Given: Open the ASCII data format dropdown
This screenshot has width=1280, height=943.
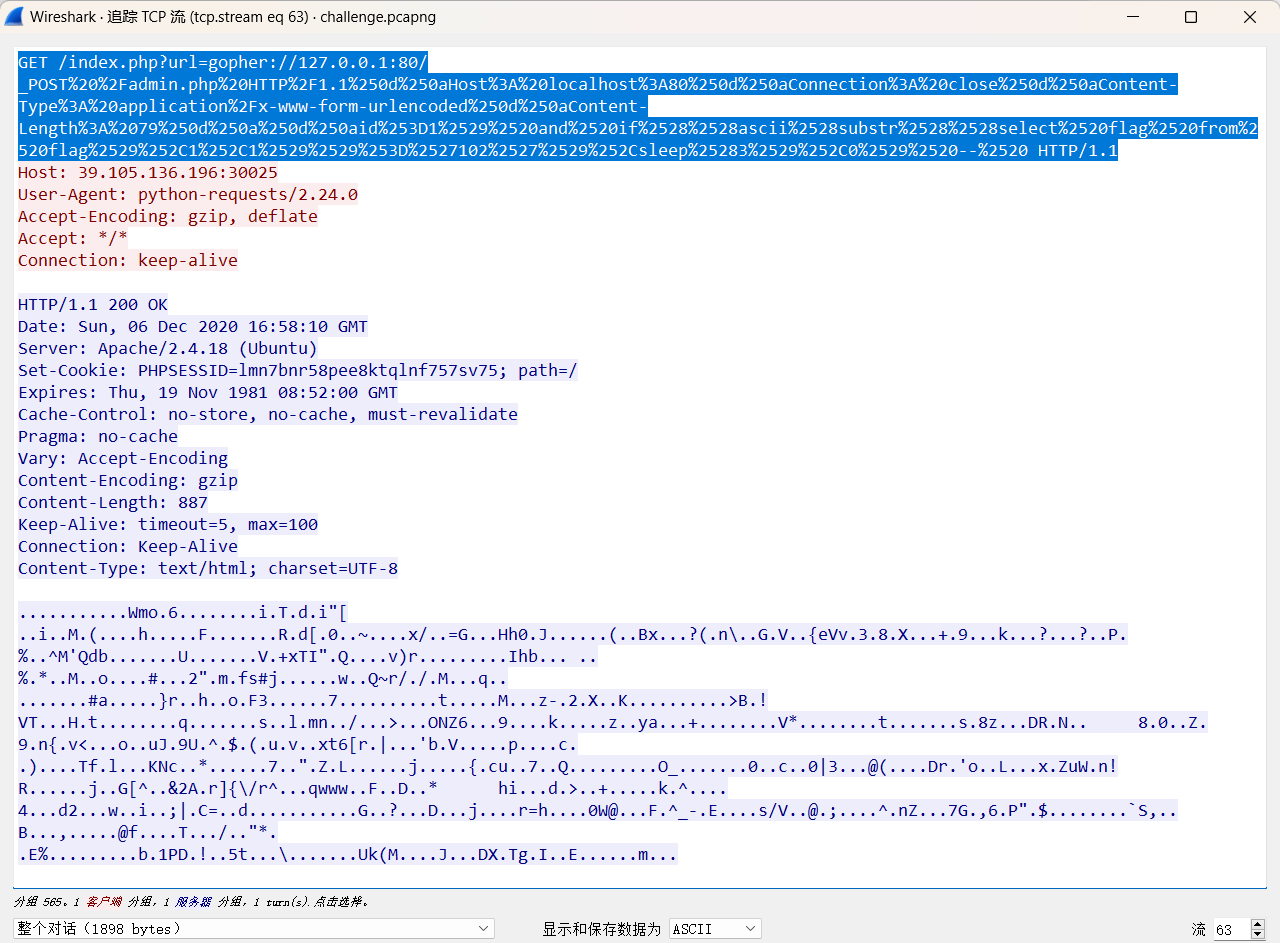Looking at the screenshot, I should [714, 929].
